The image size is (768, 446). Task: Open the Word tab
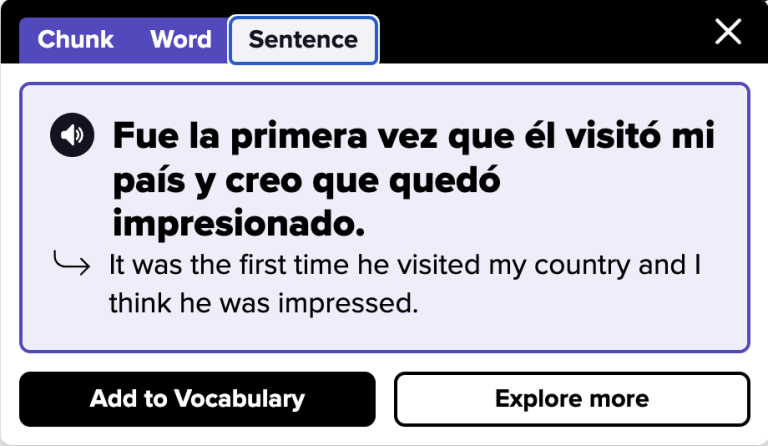click(x=181, y=40)
